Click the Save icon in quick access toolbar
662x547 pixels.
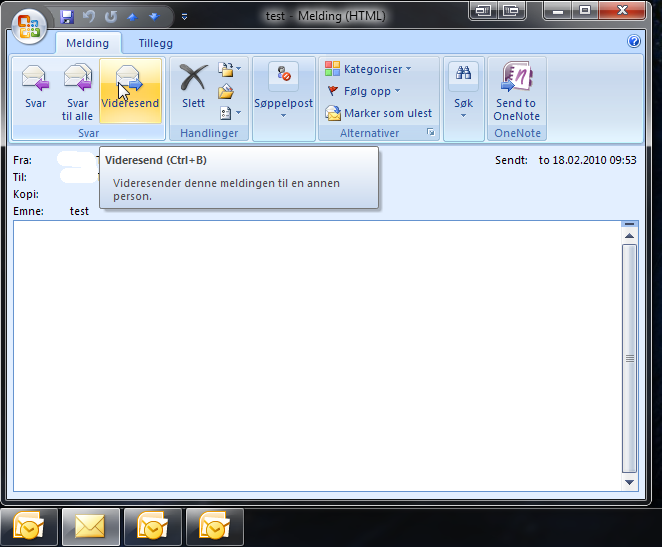click(x=67, y=17)
